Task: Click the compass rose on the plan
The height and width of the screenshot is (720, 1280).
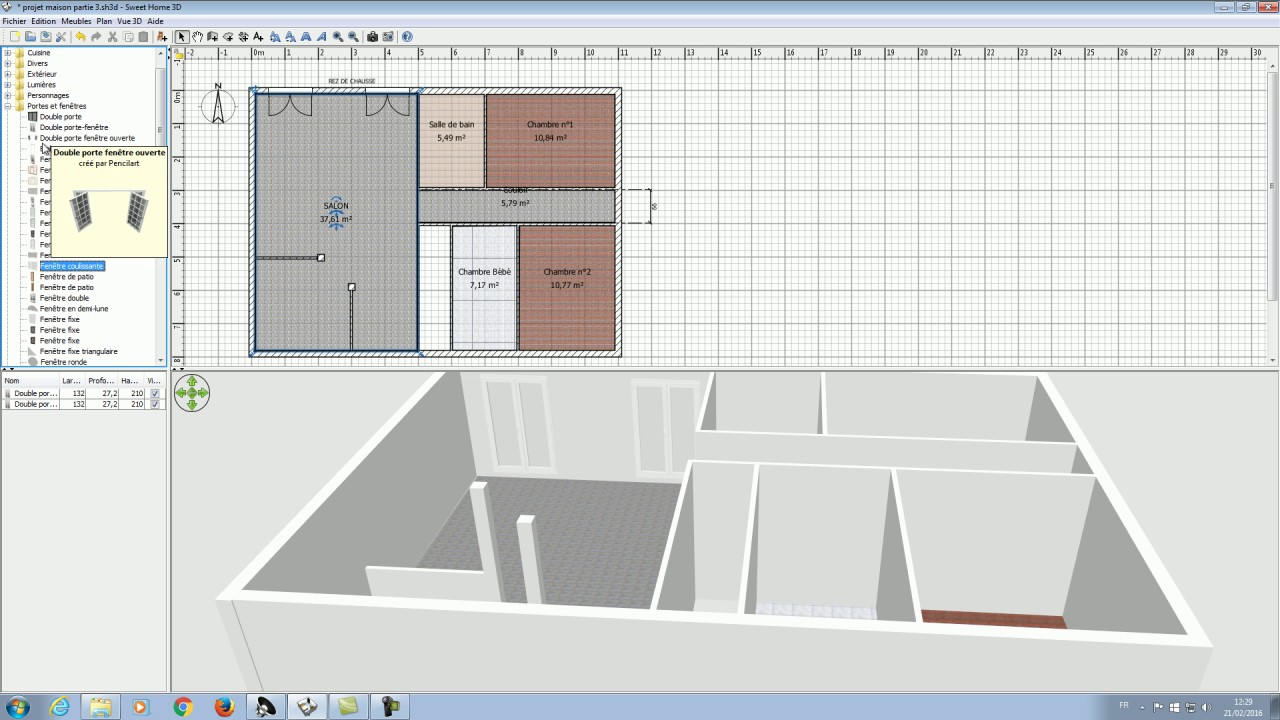Action: 218,105
